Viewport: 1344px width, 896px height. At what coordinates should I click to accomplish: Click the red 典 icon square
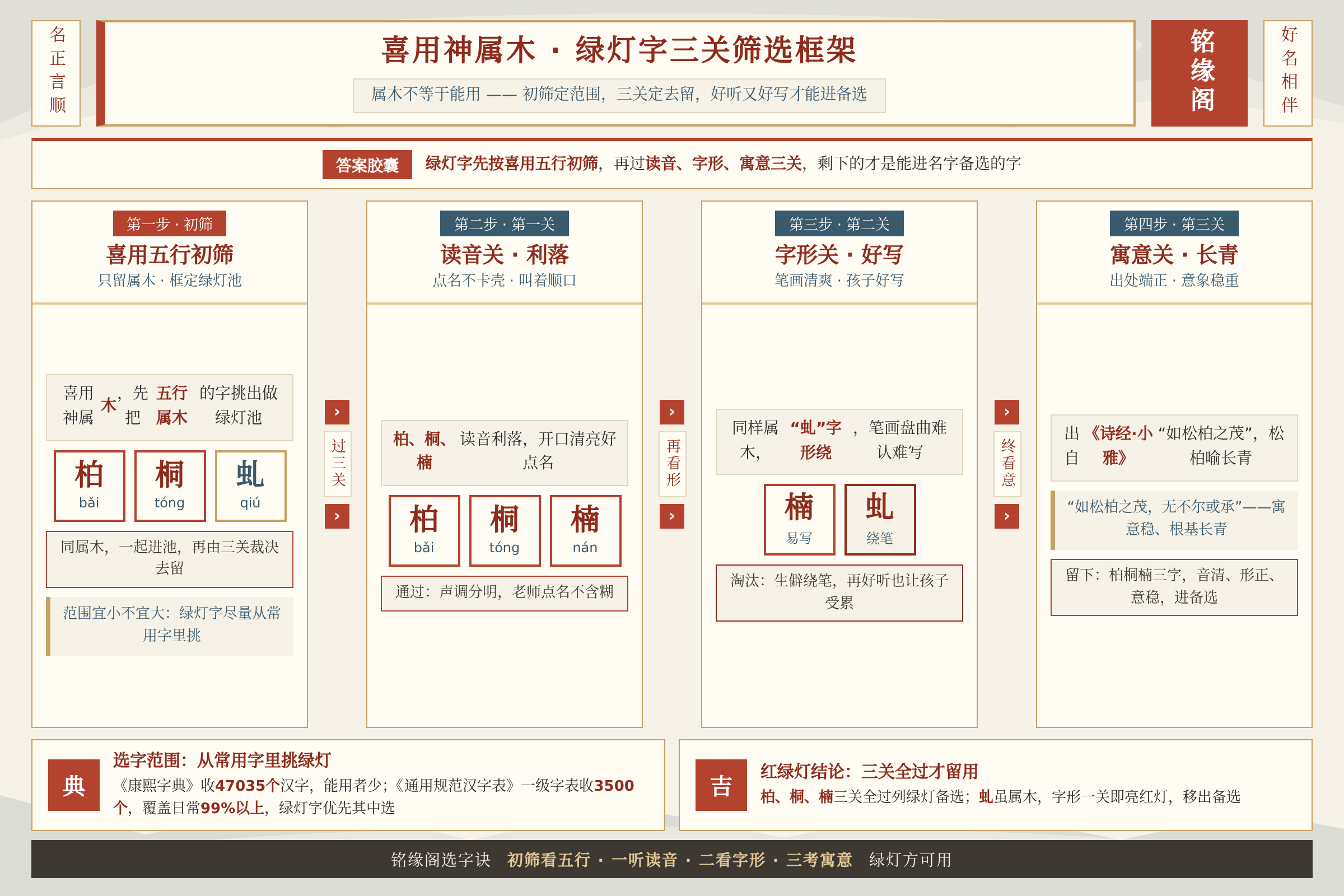click(x=74, y=785)
